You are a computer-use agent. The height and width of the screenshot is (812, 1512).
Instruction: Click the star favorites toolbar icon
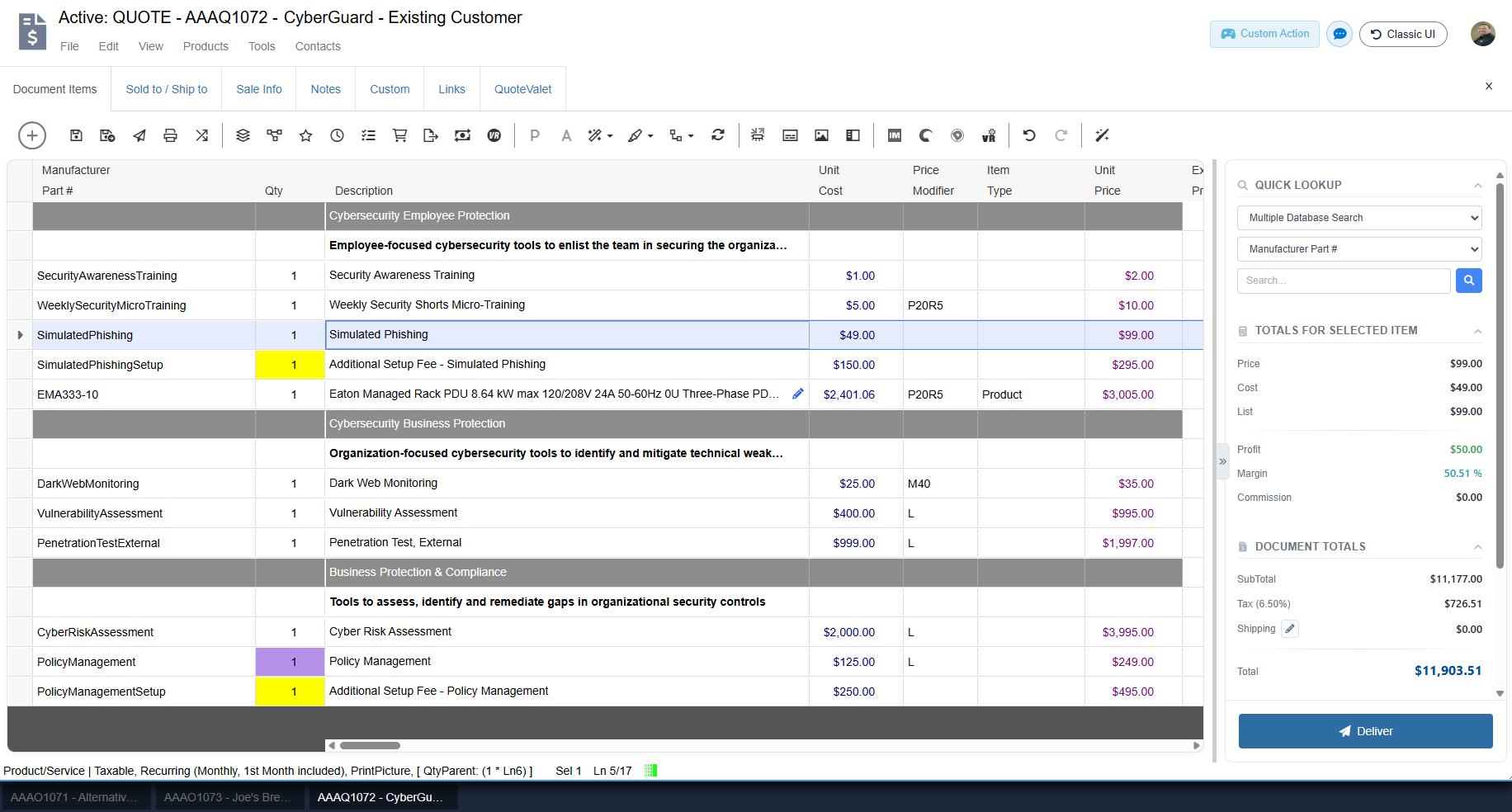coord(305,135)
